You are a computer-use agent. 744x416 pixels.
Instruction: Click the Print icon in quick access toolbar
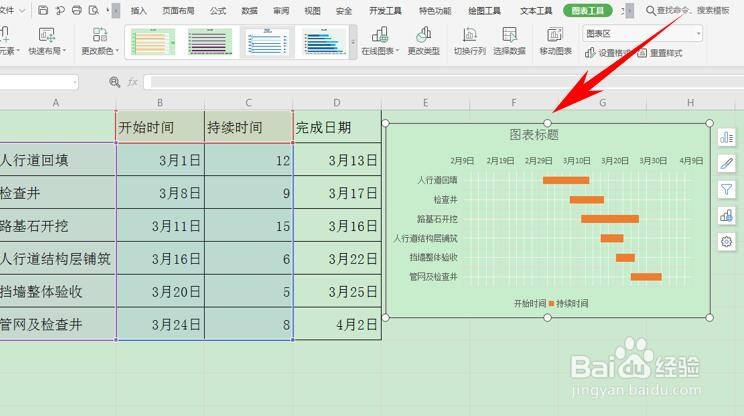click(x=76, y=10)
